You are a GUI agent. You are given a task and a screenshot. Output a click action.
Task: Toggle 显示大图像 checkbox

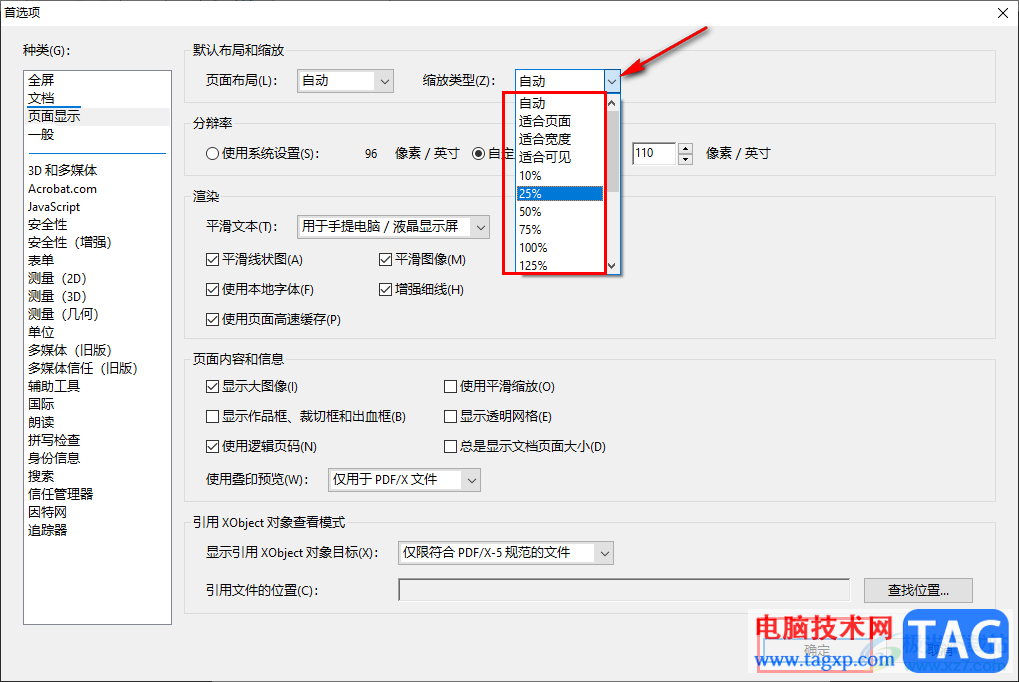tap(213, 387)
